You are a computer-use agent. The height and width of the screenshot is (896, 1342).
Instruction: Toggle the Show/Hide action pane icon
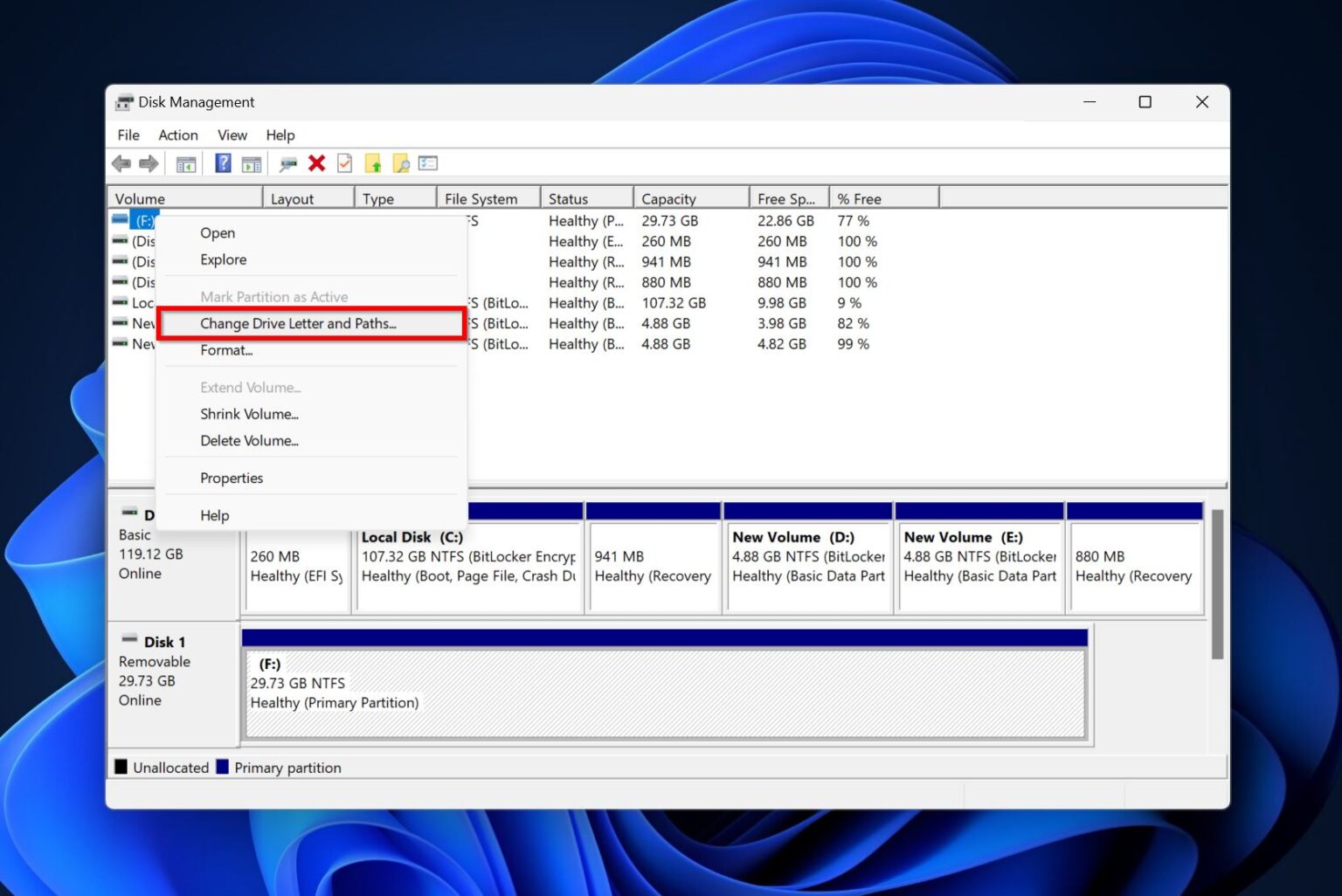[252, 163]
